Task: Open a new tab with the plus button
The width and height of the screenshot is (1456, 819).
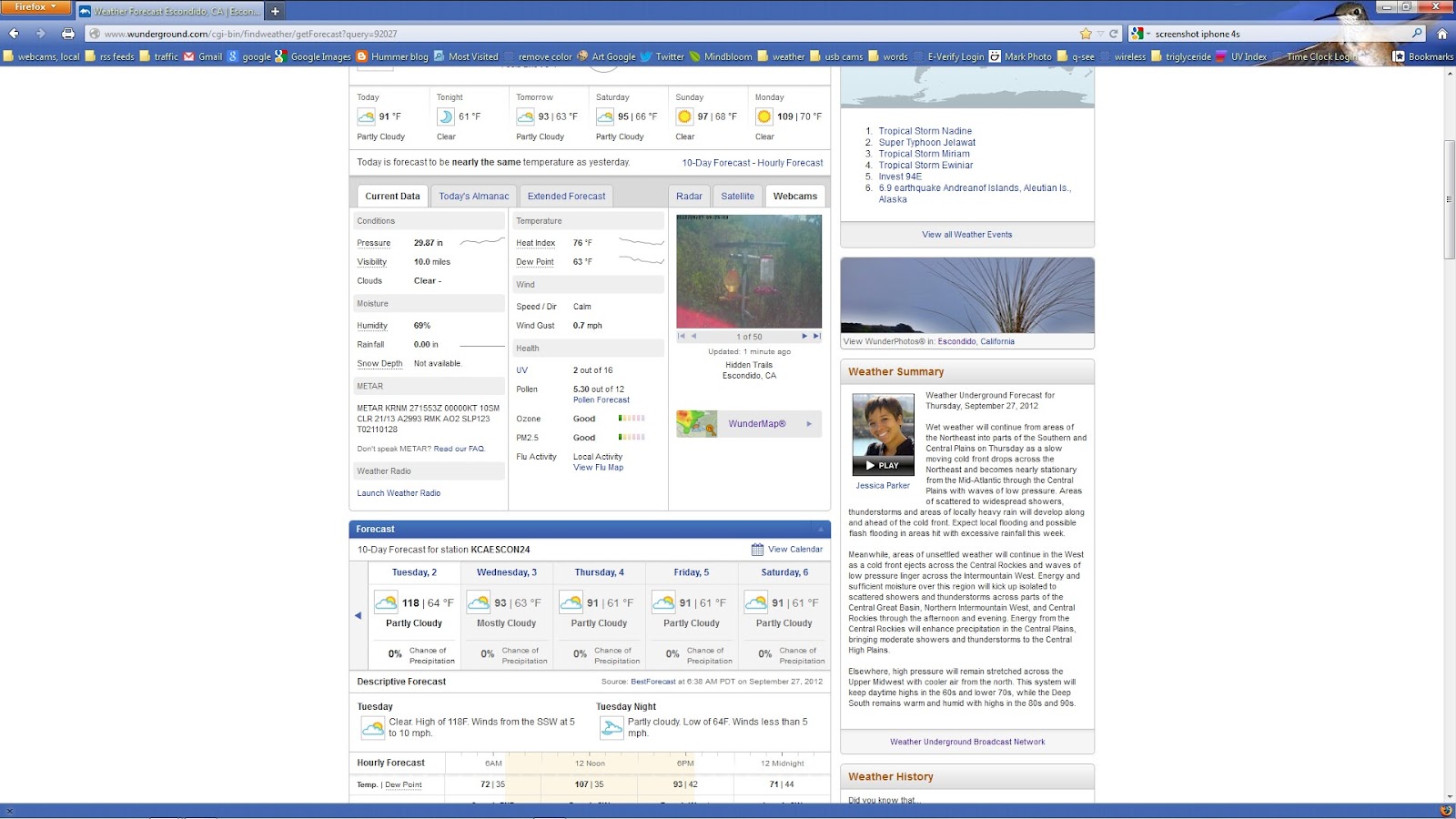Action: tap(275, 11)
